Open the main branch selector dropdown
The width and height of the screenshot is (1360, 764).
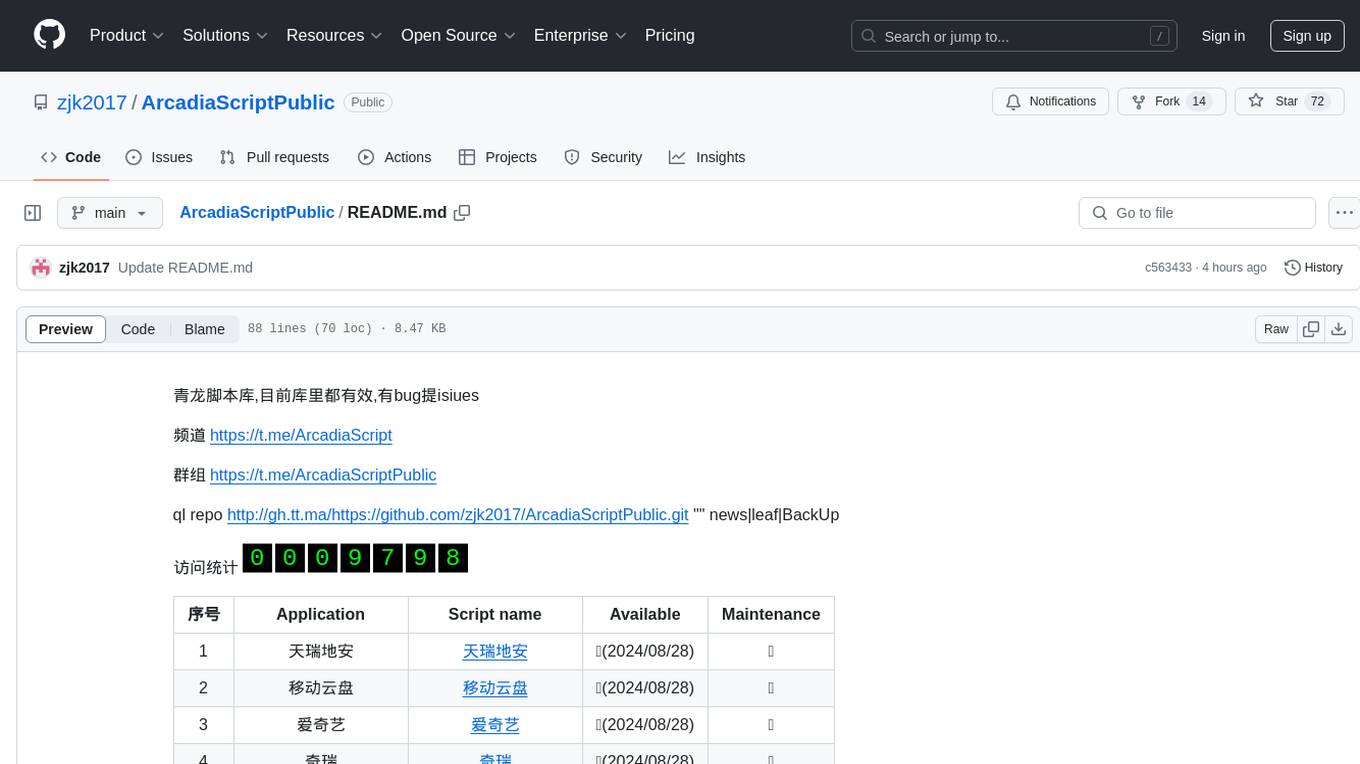(x=110, y=213)
